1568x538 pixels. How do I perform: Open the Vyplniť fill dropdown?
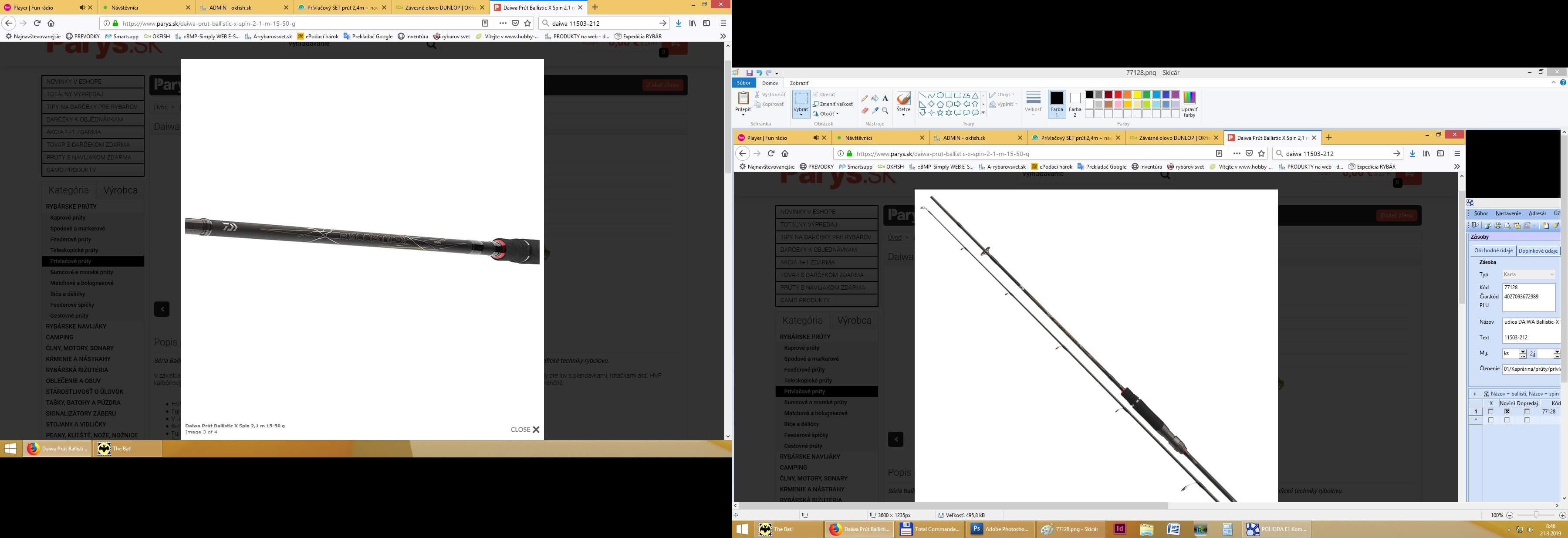click(1003, 104)
